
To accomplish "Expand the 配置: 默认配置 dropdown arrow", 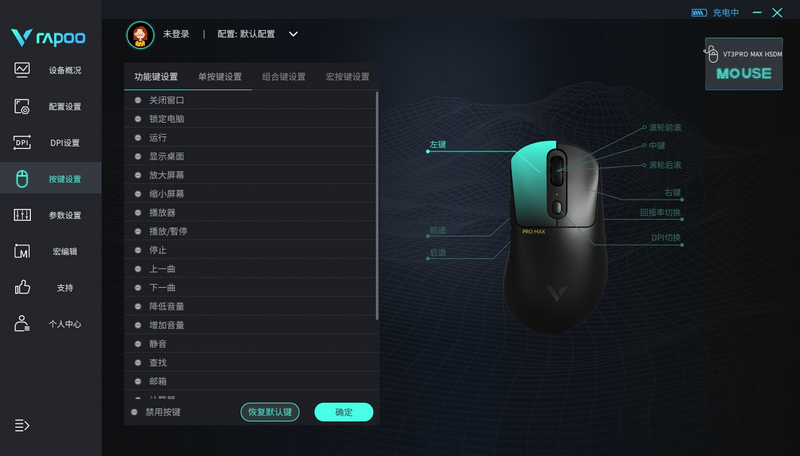I will [x=293, y=34].
